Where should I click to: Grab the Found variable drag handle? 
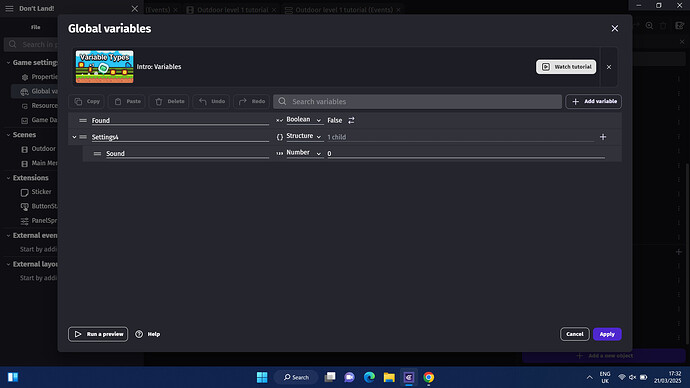pyautogui.click(x=83, y=120)
